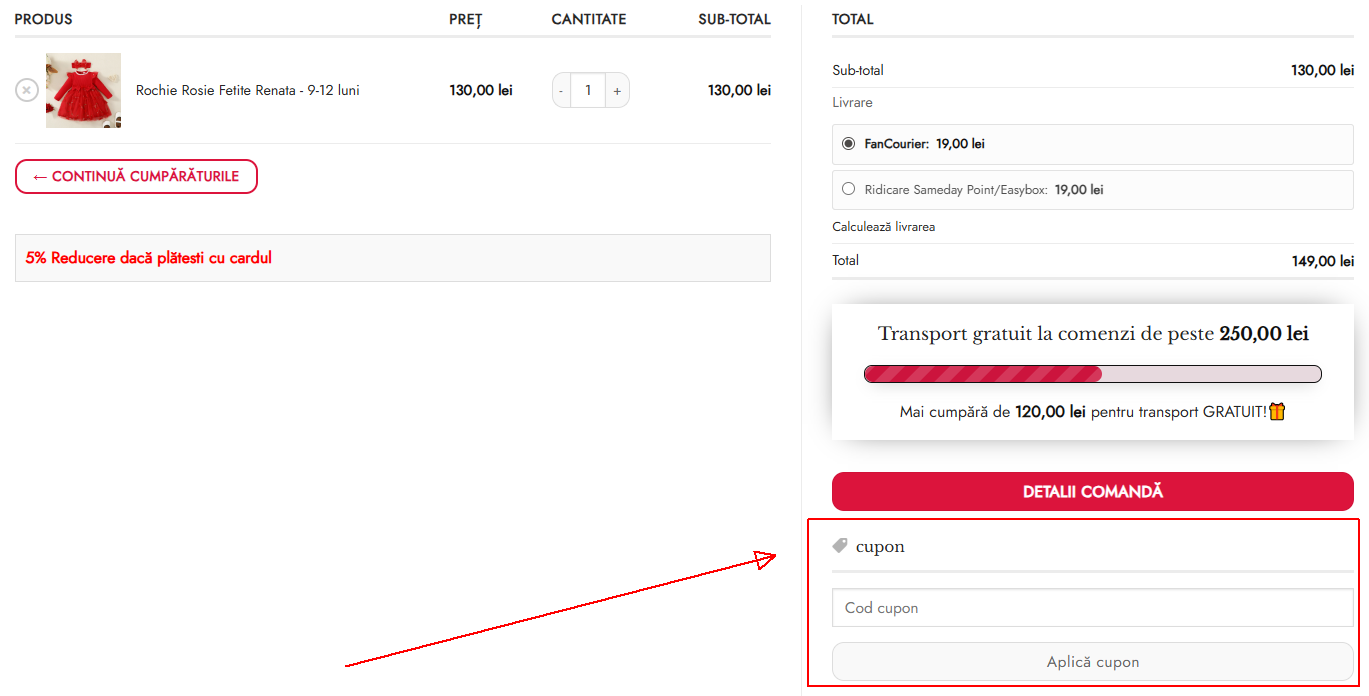Select FanCourier delivery option
Image resolution: width=1369 pixels, height=696 pixels.
tap(849, 143)
